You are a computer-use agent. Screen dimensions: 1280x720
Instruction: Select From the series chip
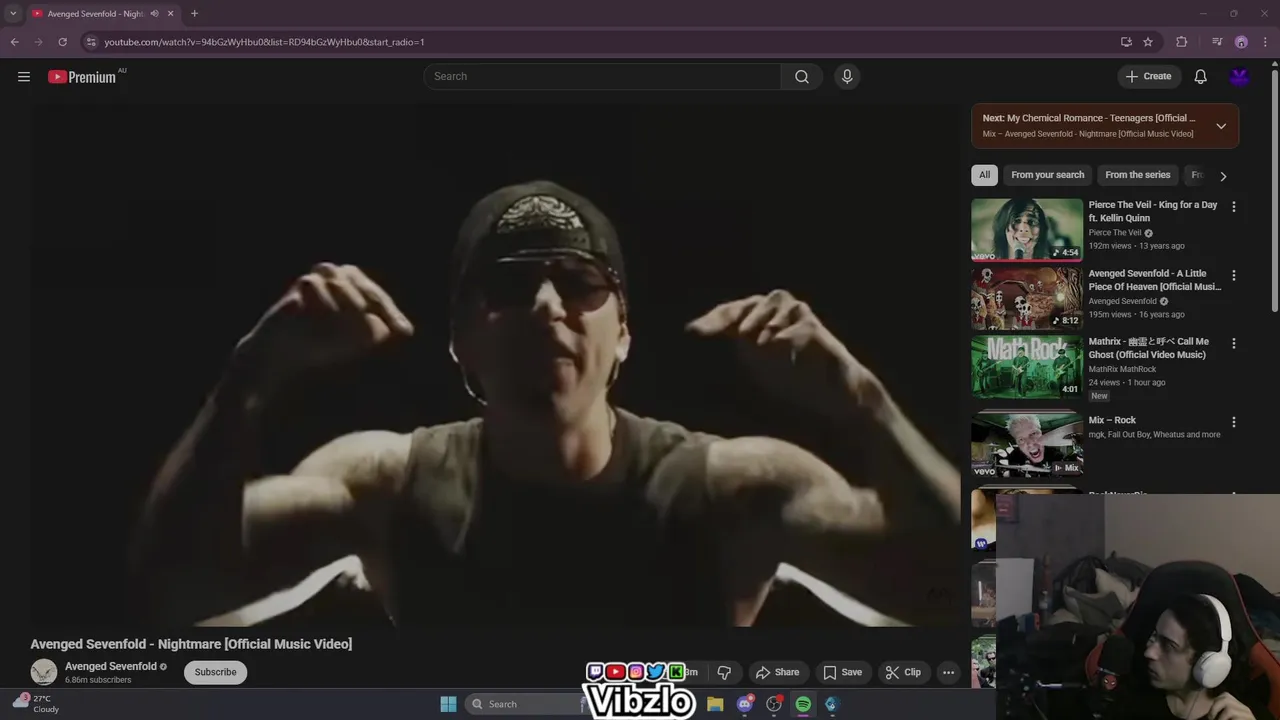[1137, 175]
